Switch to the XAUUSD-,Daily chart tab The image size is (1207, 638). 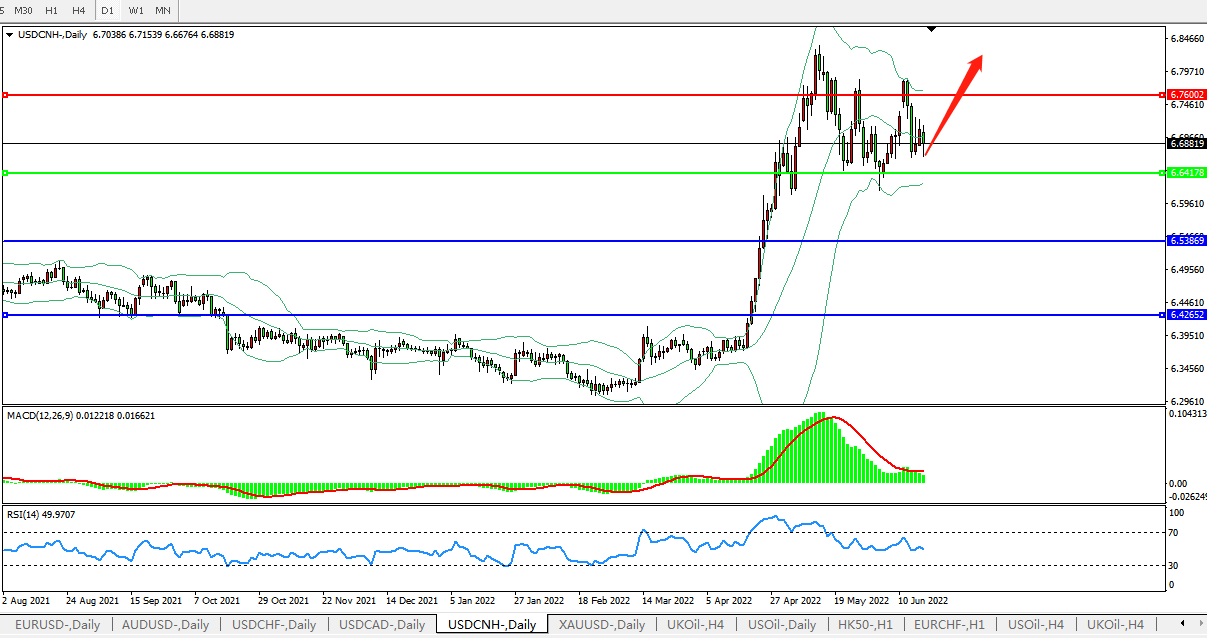601,625
